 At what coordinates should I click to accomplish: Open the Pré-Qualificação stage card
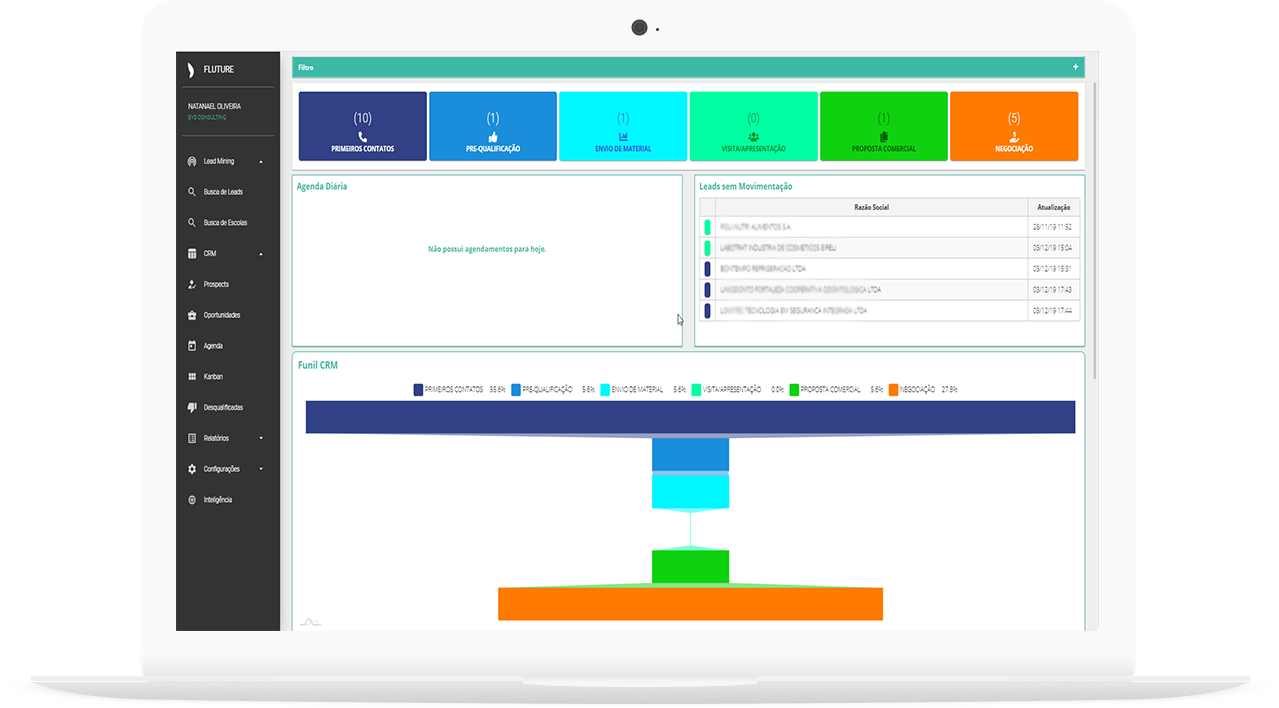tap(493, 126)
